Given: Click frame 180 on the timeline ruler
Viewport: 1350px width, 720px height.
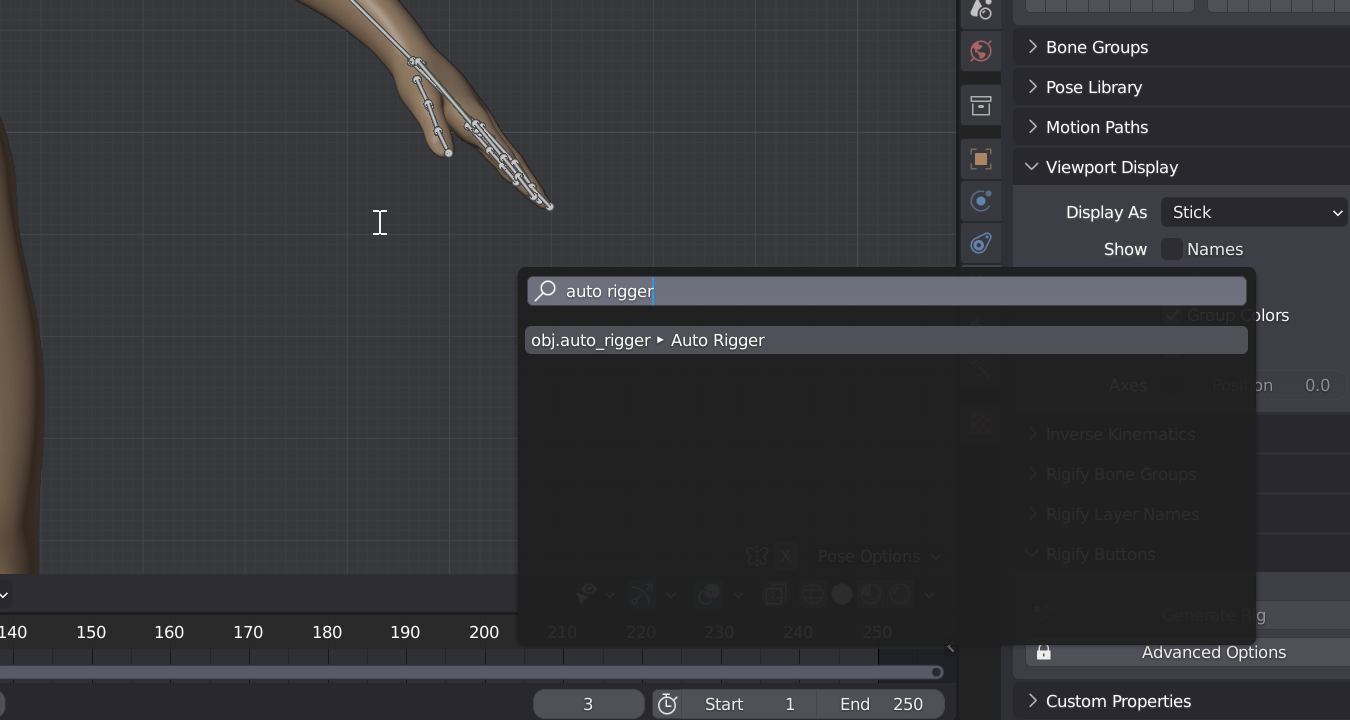Looking at the screenshot, I should [x=327, y=632].
